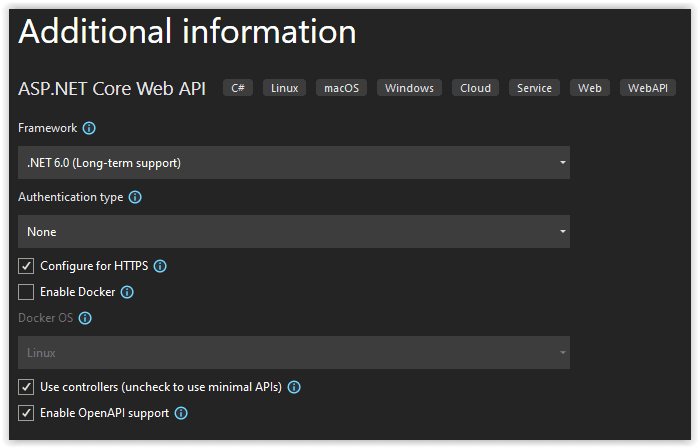Click the Linux tag in the header
This screenshot has height=448, width=699.
[x=284, y=88]
